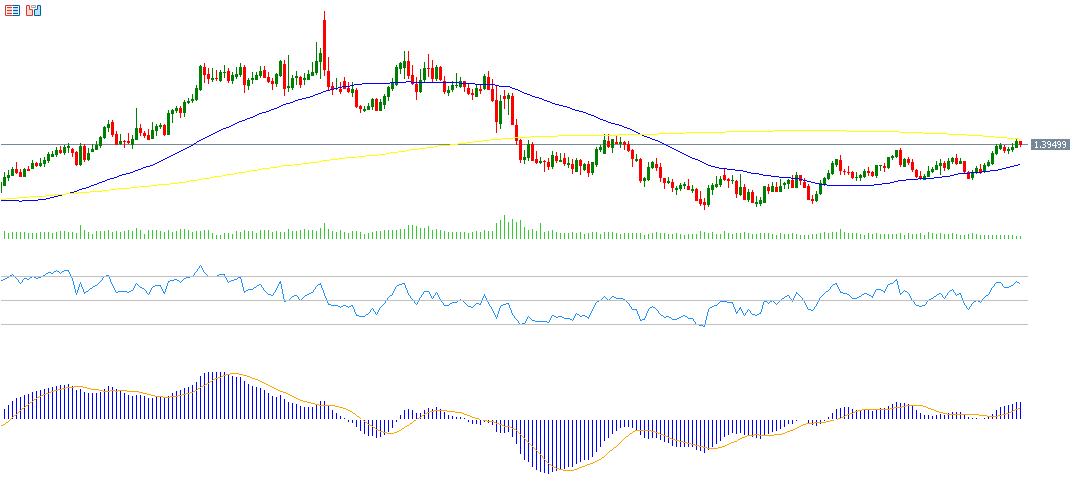Toggle the one-click trading panel icon
The height and width of the screenshot is (500, 1072).
34,11
